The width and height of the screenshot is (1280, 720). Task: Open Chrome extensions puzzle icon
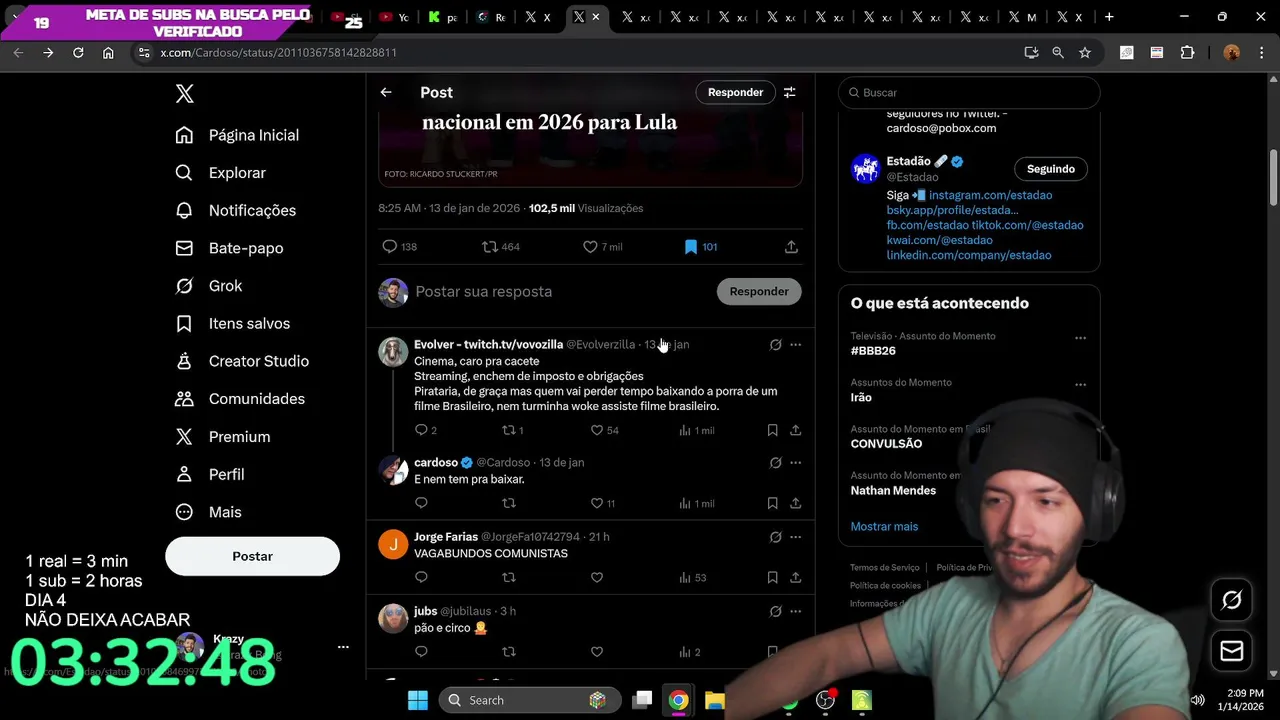click(x=1187, y=53)
